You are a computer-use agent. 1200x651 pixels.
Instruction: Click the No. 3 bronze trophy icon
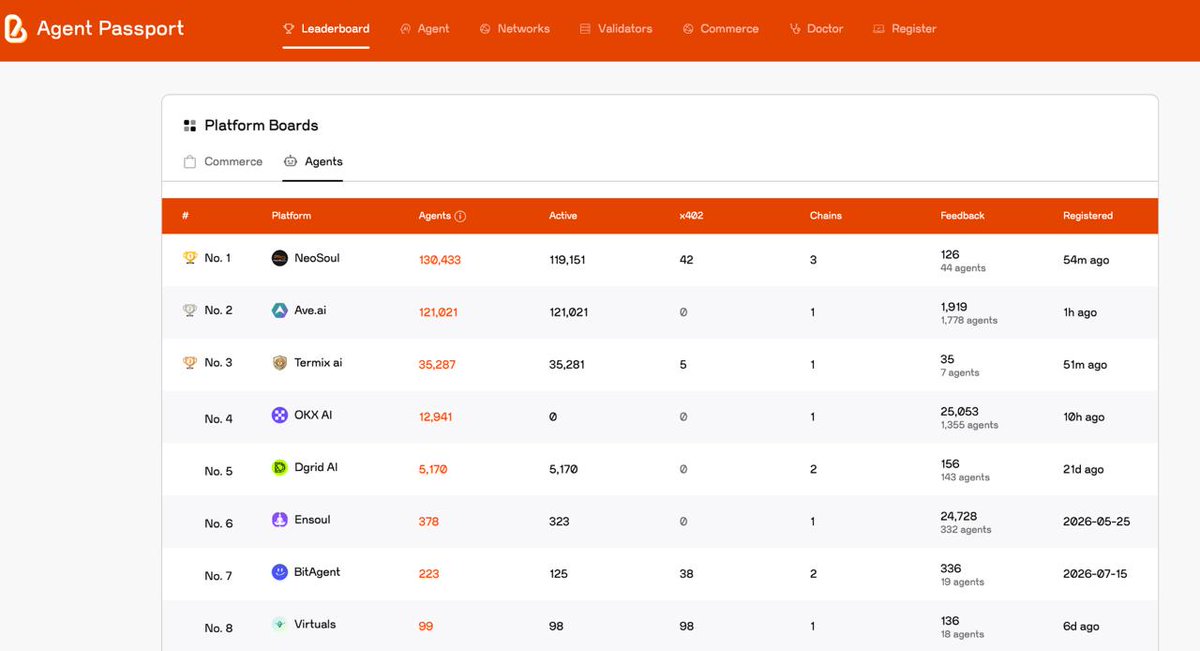tap(190, 363)
